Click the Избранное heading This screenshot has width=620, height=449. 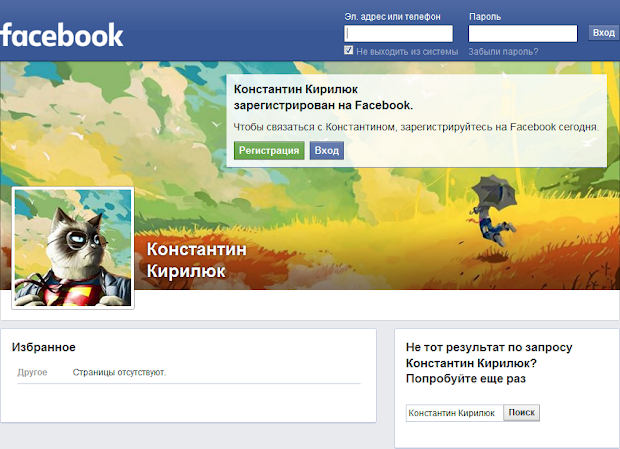[43, 347]
